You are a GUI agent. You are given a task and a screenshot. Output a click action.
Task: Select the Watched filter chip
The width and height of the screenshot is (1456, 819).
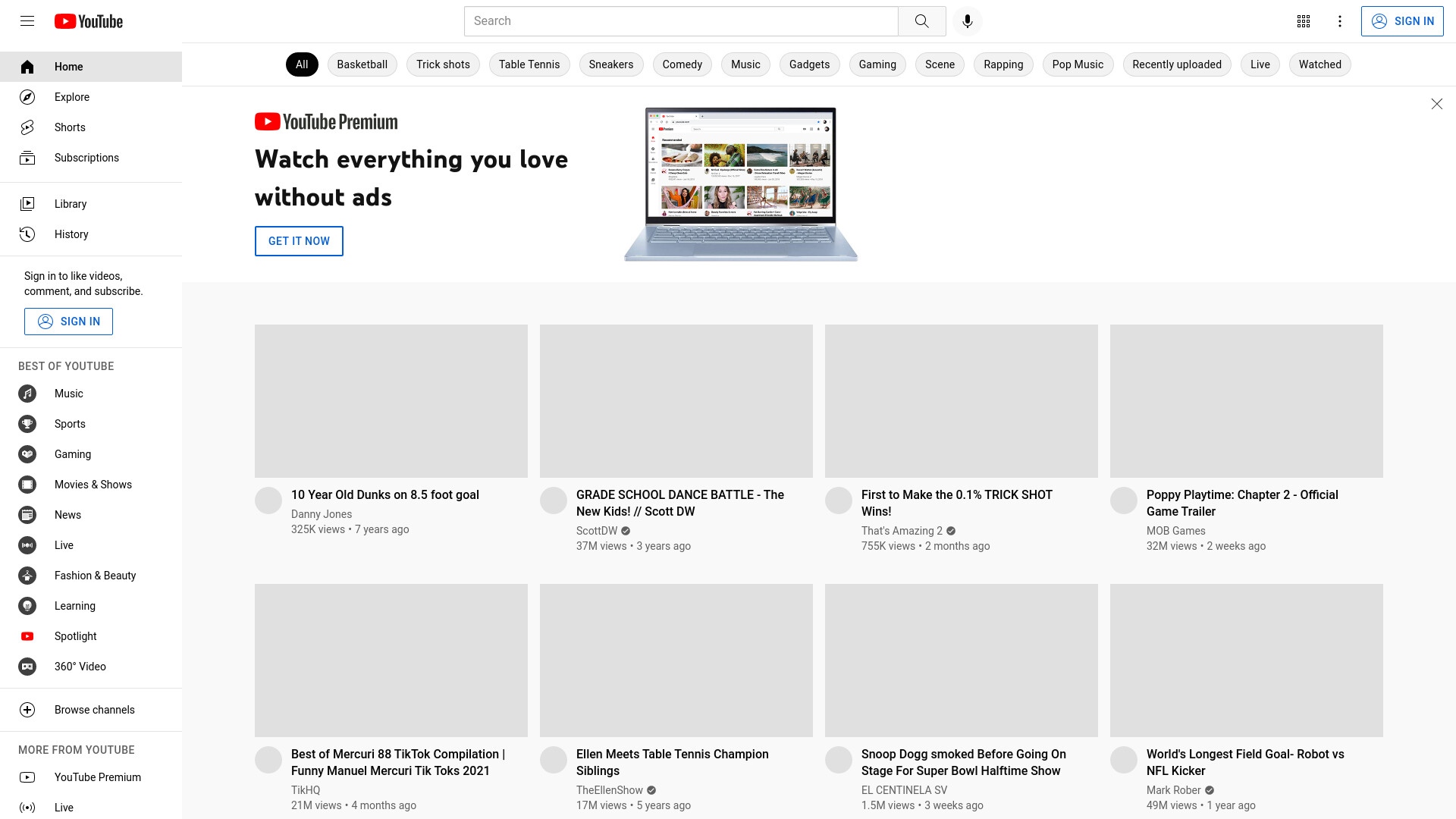click(1320, 64)
